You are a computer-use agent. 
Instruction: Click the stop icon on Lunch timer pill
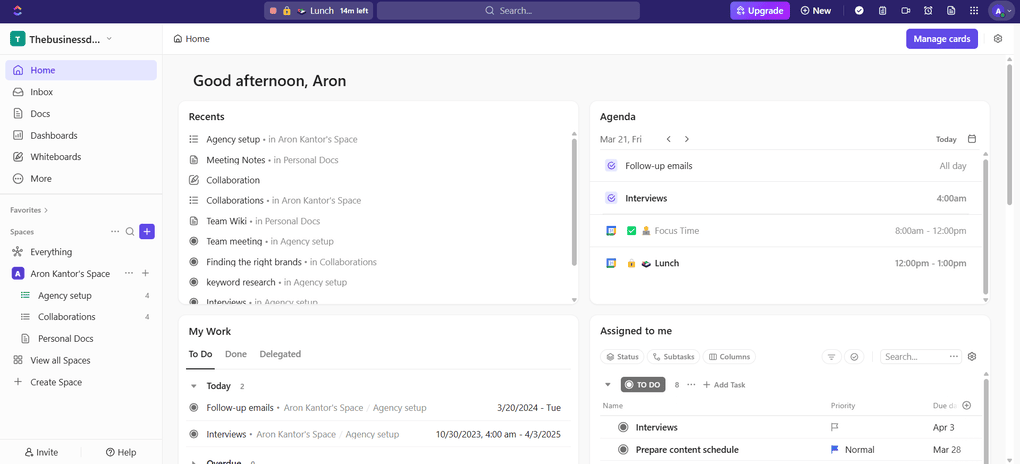pos(273,11)
